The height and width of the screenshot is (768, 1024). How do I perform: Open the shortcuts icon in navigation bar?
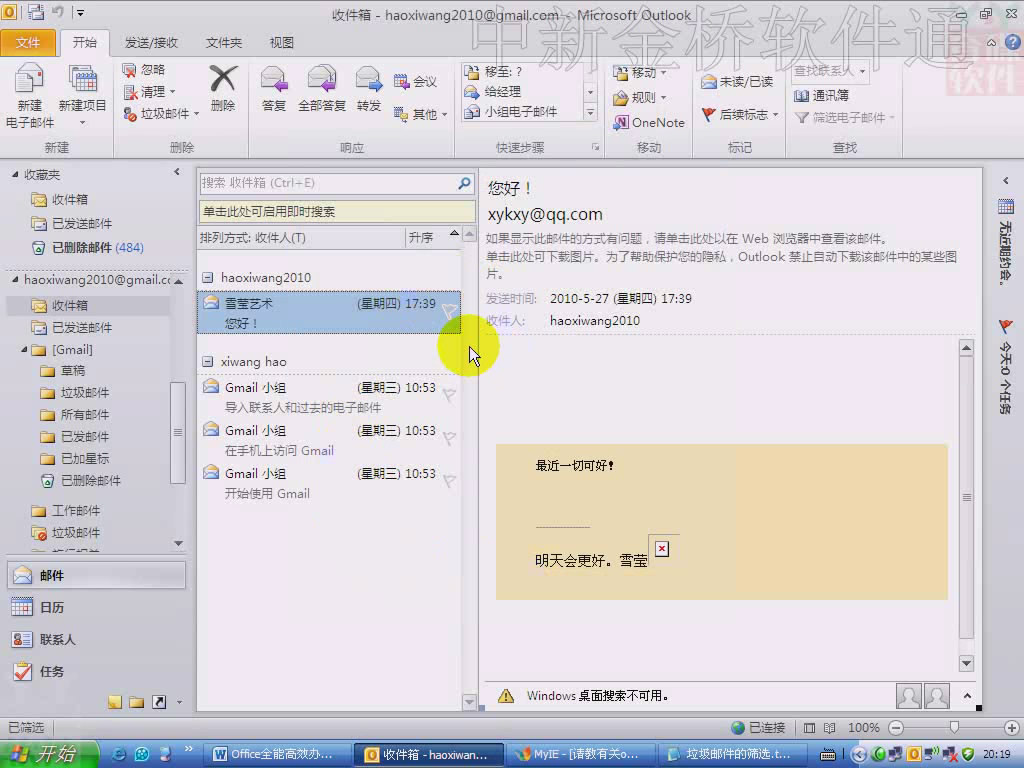tap(159, 702)
